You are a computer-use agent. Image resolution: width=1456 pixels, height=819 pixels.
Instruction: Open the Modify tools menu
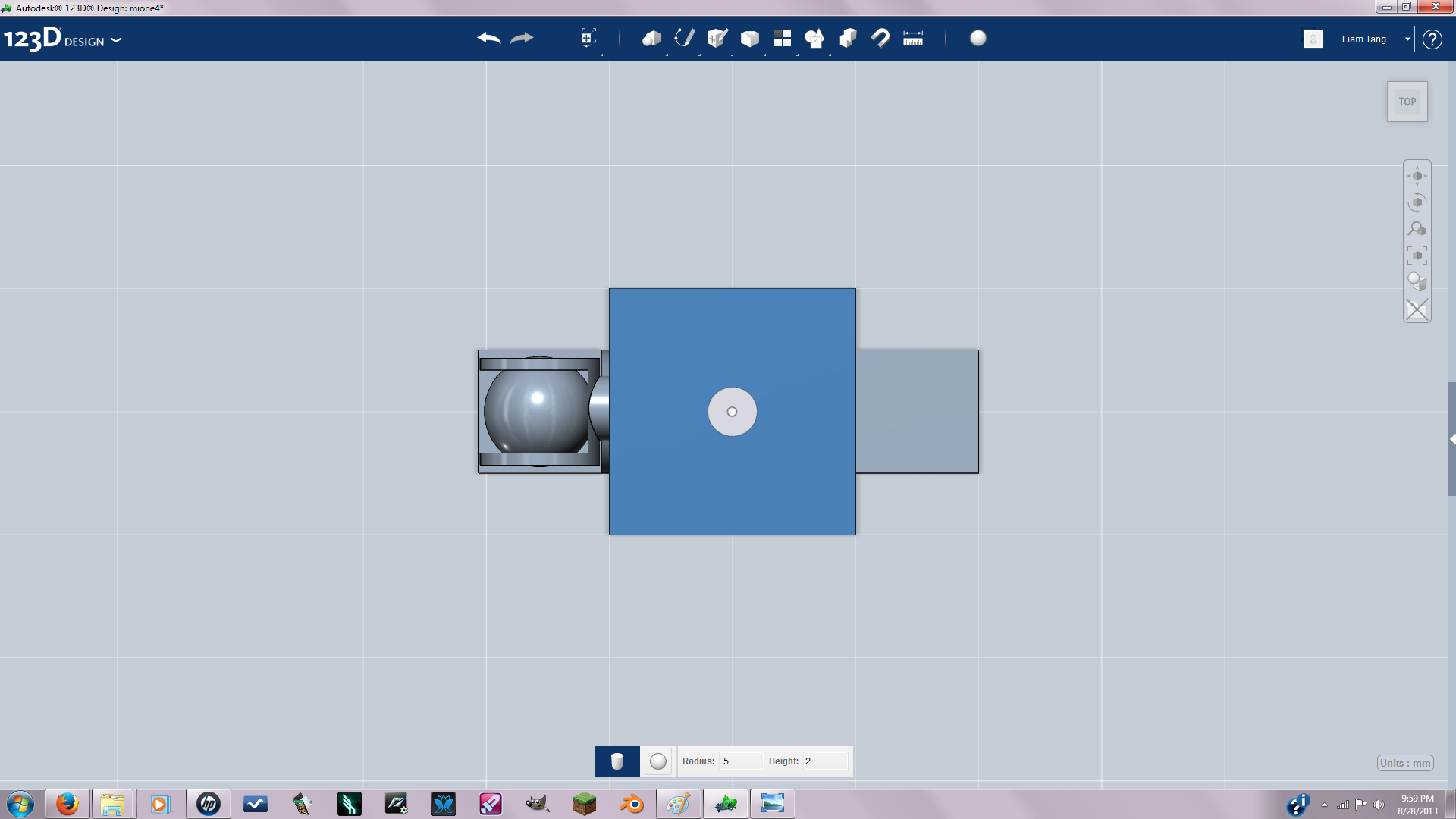750,38
